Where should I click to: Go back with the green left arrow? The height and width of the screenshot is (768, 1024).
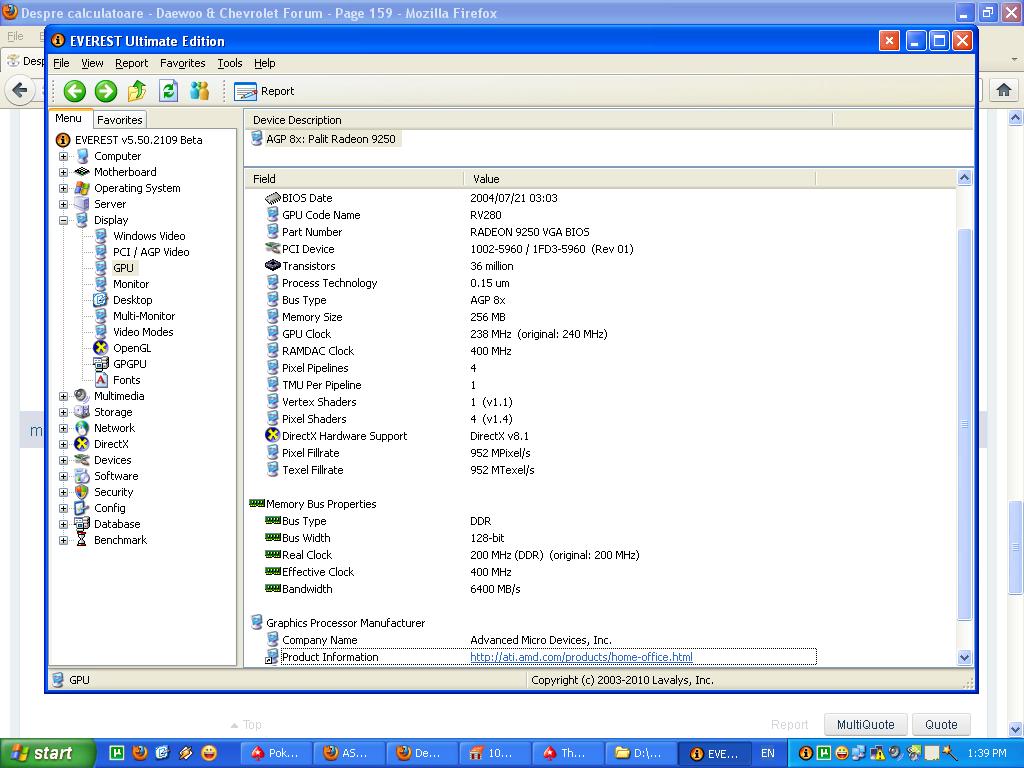point(74,91)
